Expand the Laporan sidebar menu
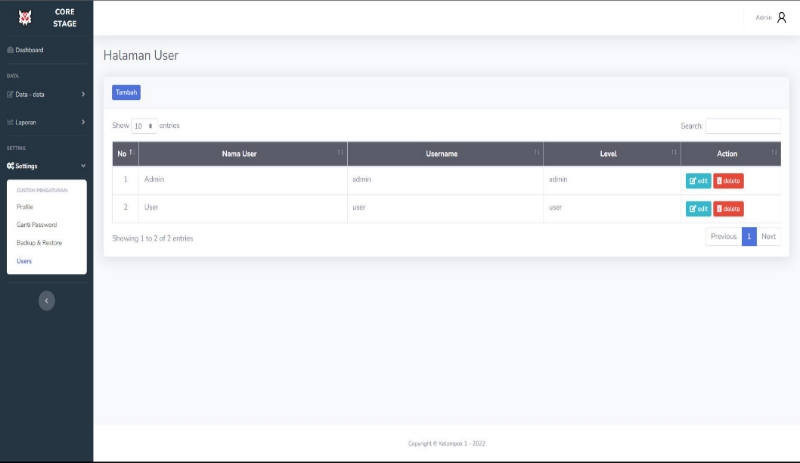Viewport: 800px width, 463px height. click(x=45, y=122)
